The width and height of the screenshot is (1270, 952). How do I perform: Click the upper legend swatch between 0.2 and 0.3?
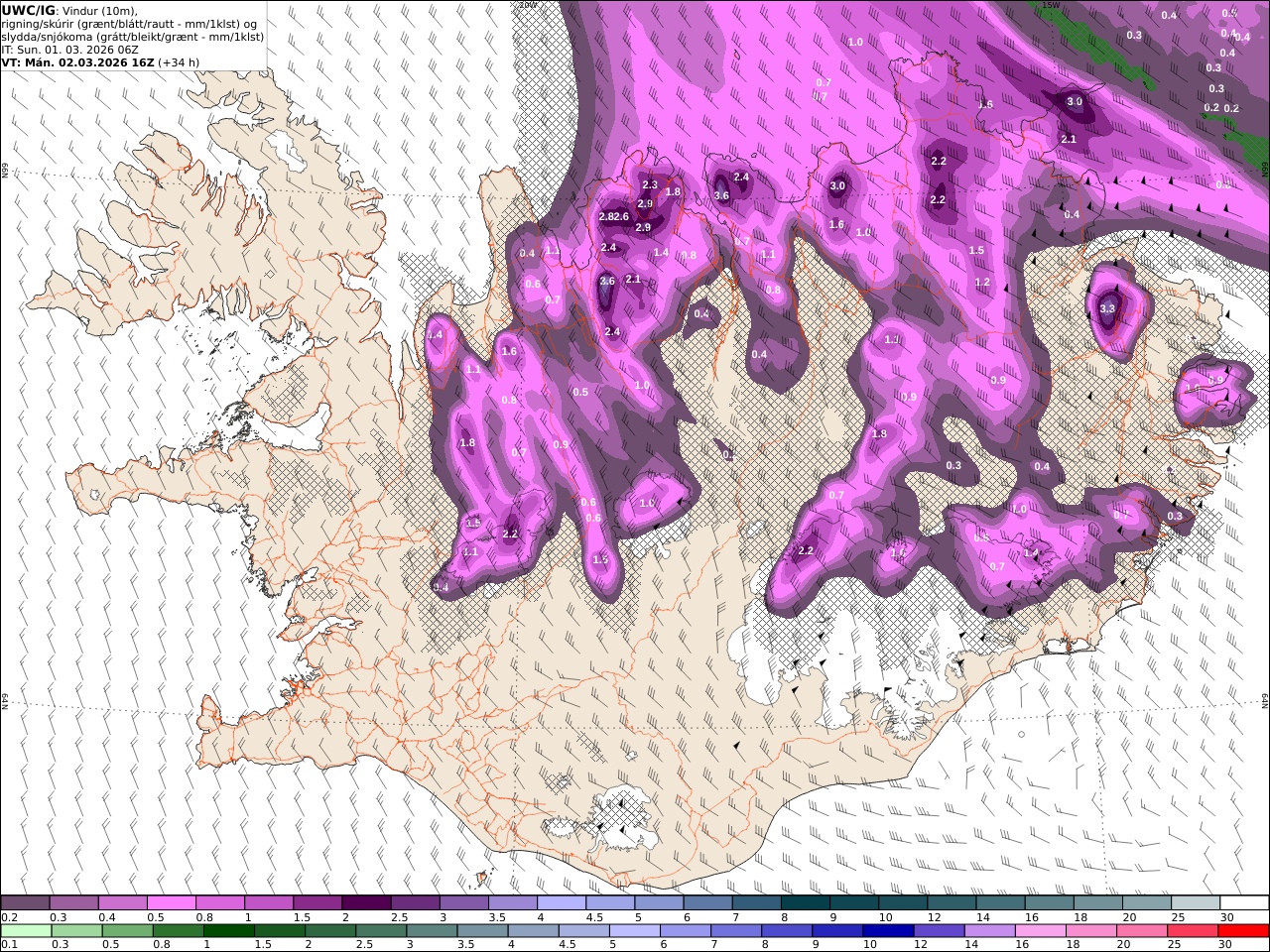[x=26, y=902]
